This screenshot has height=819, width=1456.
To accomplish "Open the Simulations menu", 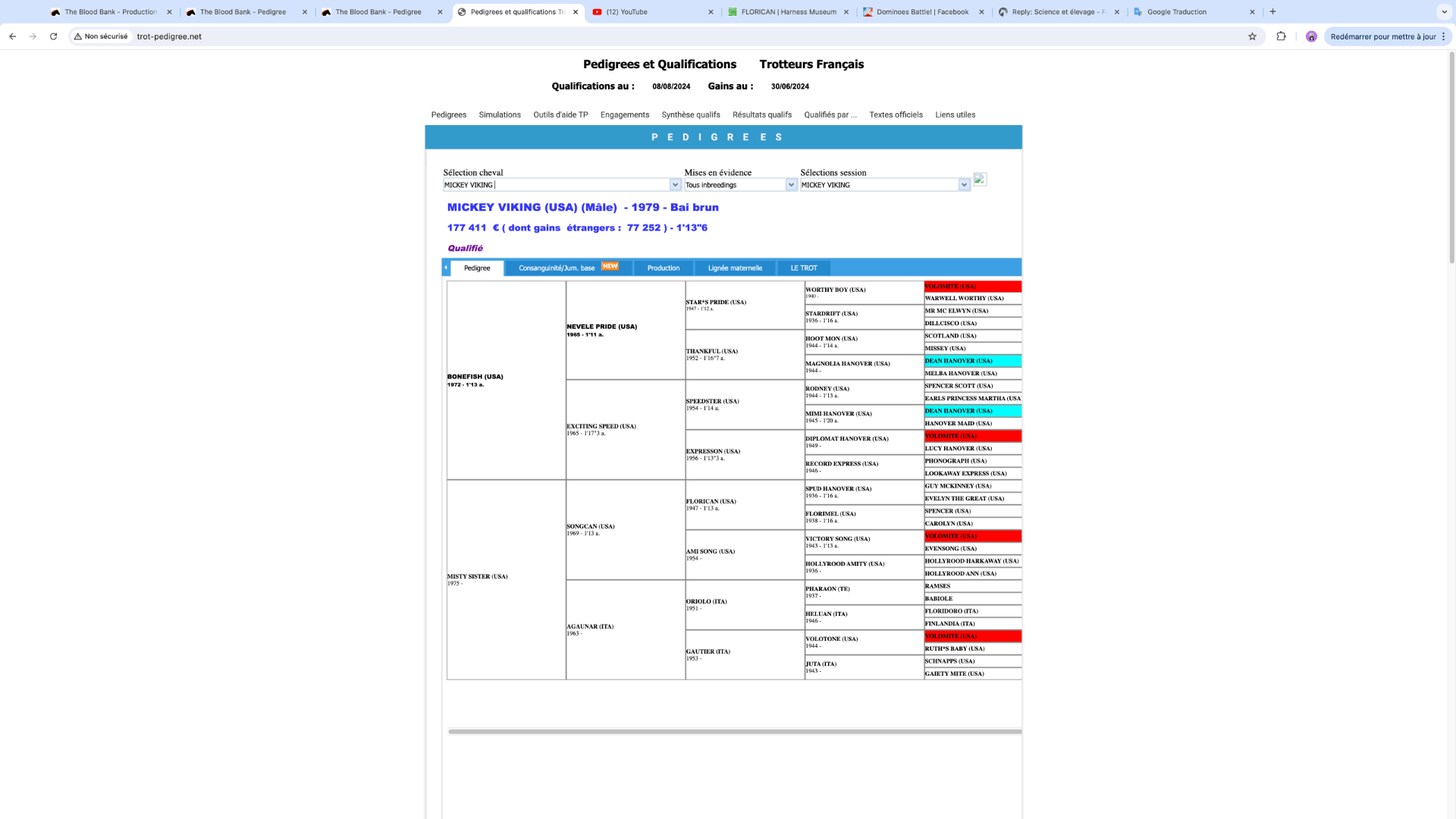I will coord(500,115).
